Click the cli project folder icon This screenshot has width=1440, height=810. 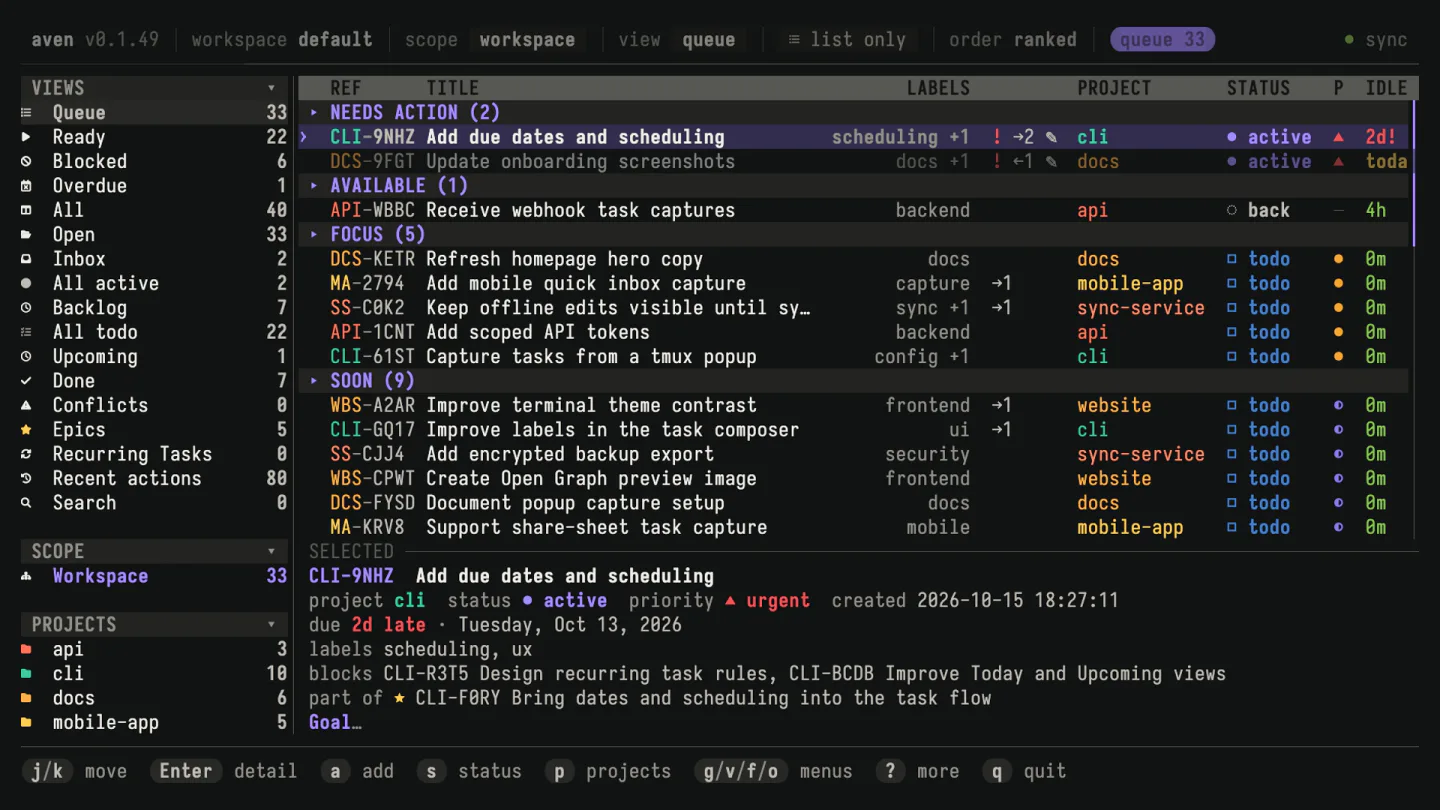pos(27,674)
